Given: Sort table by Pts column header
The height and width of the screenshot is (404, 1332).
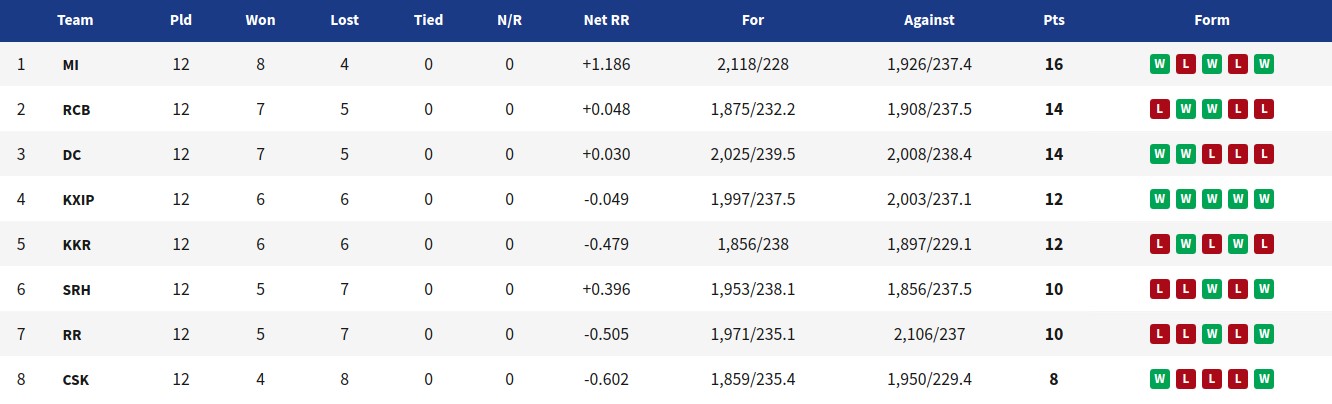Looking at the screenshot, I should (1053, 20).
